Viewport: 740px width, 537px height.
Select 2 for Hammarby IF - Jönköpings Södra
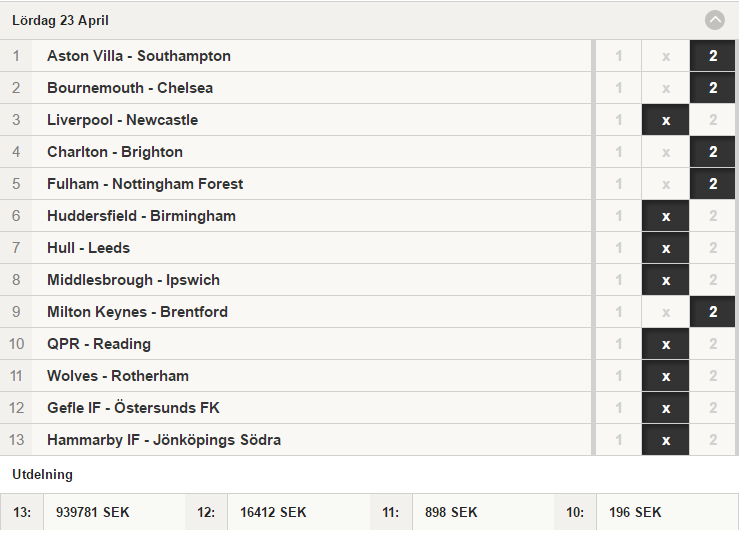tap(712, 440)
